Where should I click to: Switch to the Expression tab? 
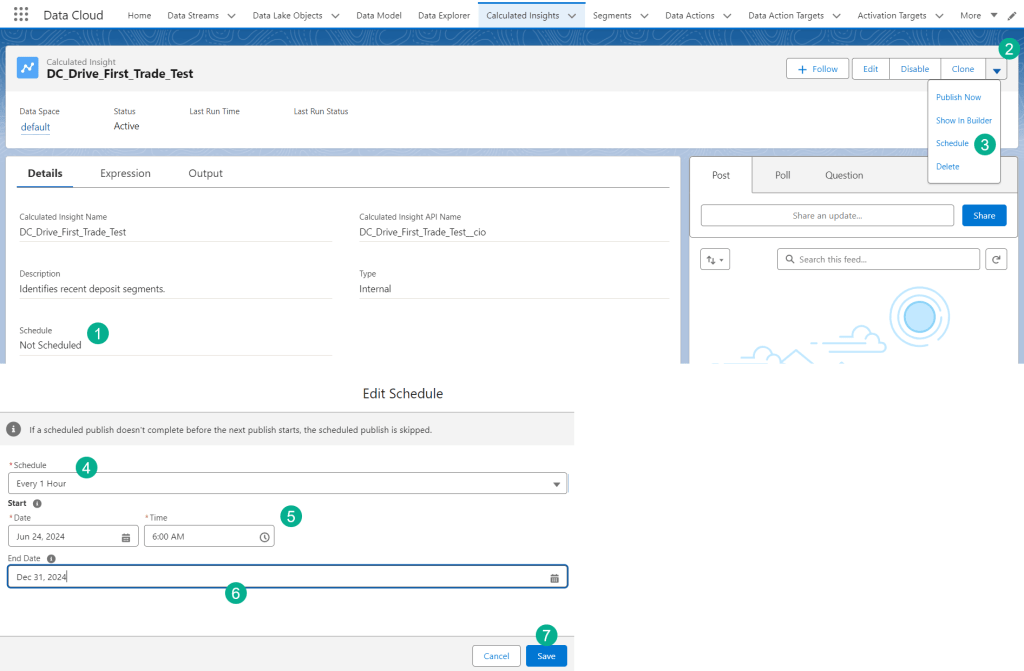(125, 173)
